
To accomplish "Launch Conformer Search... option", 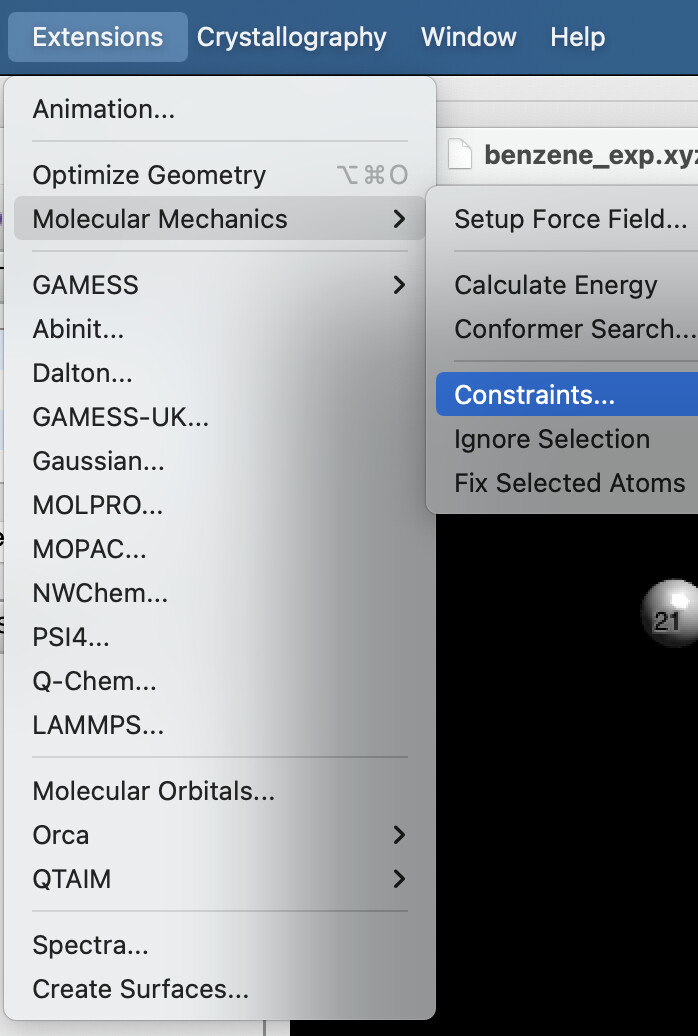I will [574, 329].
